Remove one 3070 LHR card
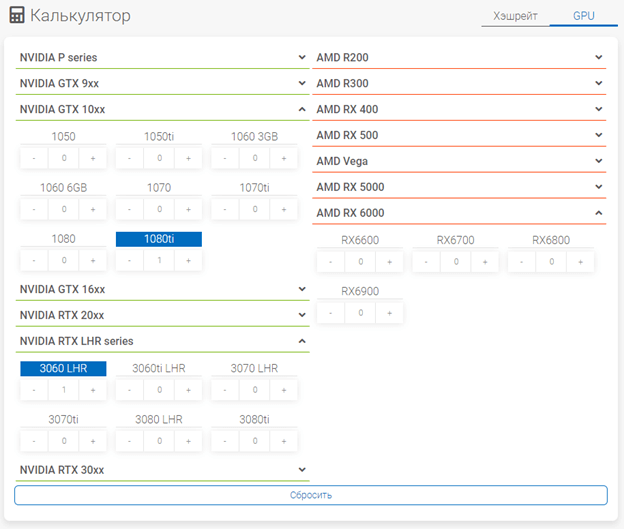The height and width of the screenshot is (529, 624). pos(225,390)
